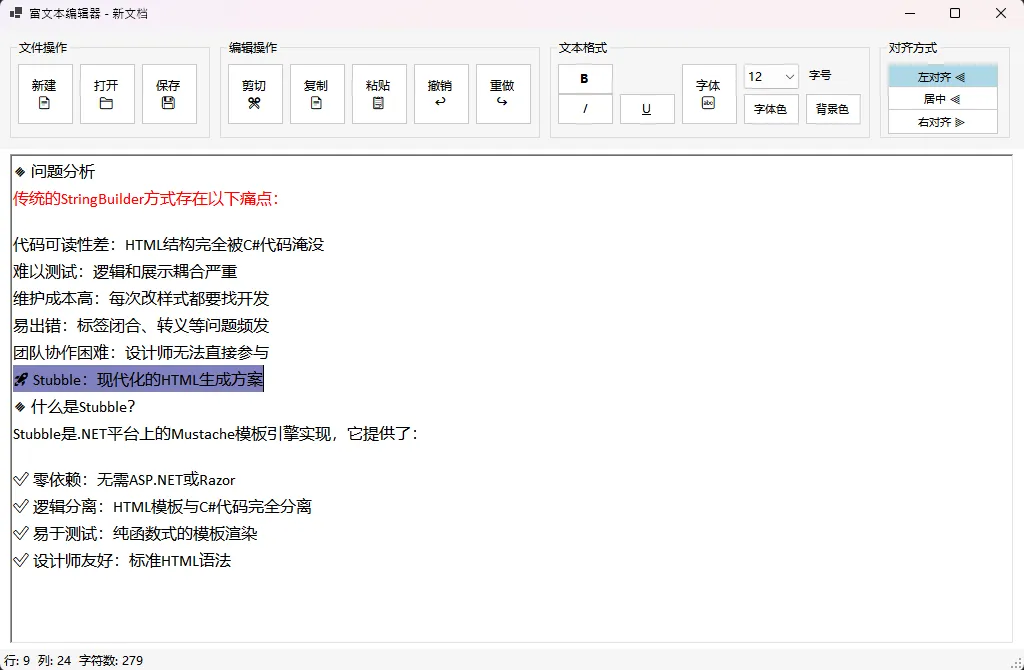Open the 背景色 background color picker
This screenshot has width=1024, height=670.
[833, 109]
